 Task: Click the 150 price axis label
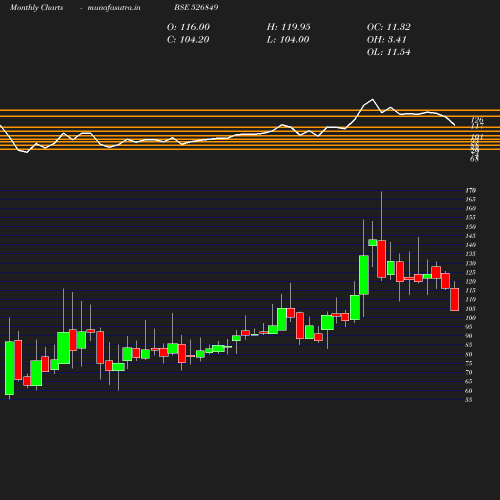click(x=470, y=227)
